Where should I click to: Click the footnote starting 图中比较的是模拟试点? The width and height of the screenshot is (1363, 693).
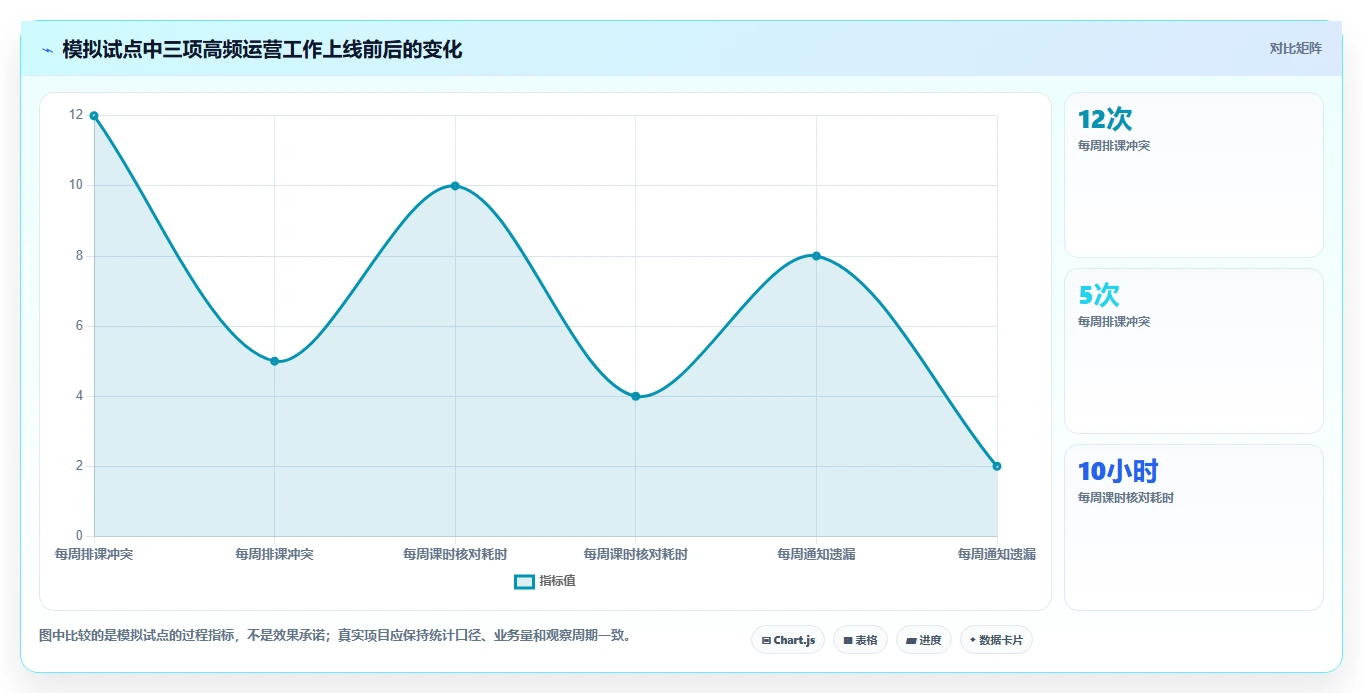pos(335,636)
